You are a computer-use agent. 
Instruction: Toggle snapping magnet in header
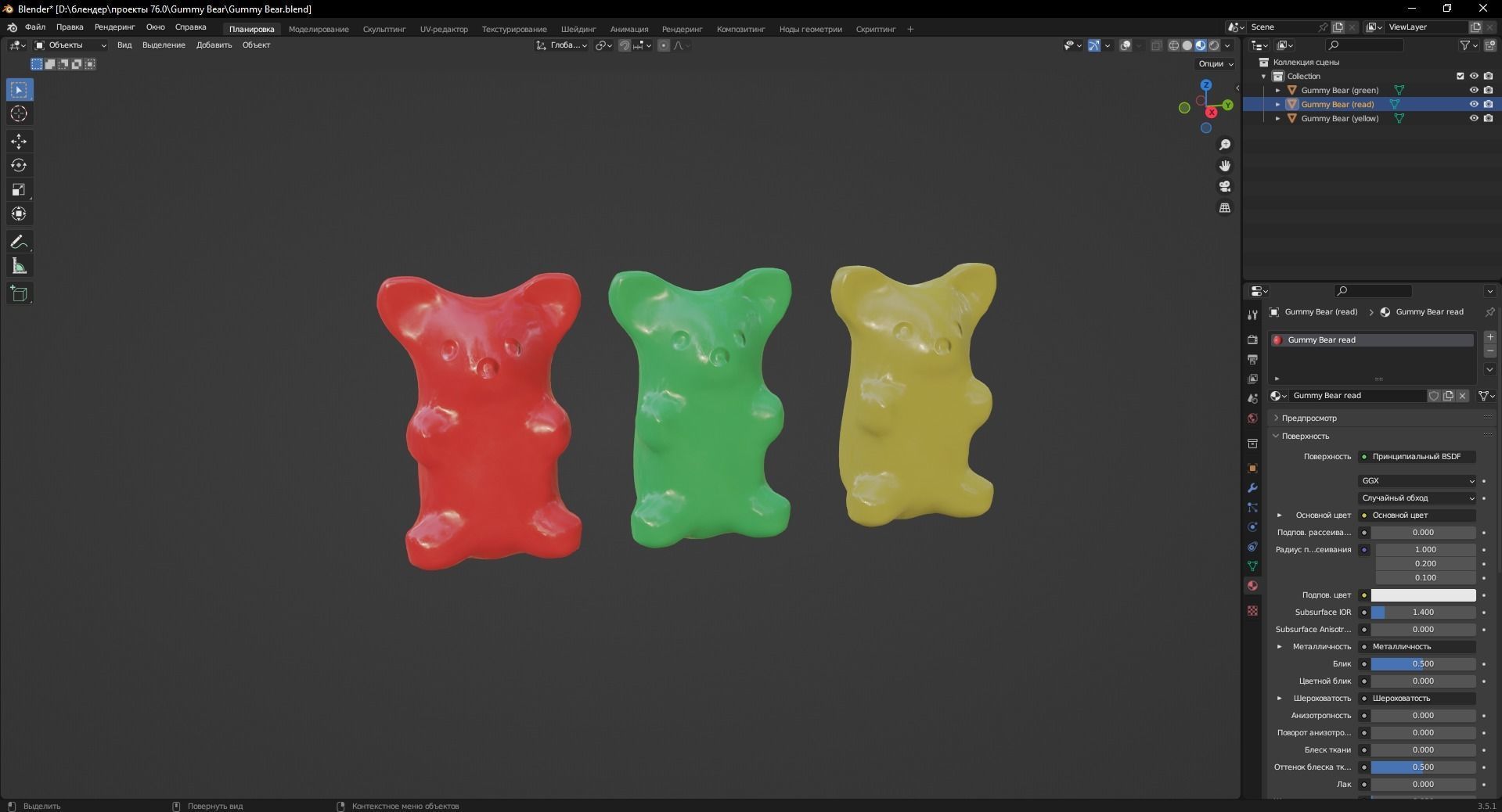coord(625,45)
